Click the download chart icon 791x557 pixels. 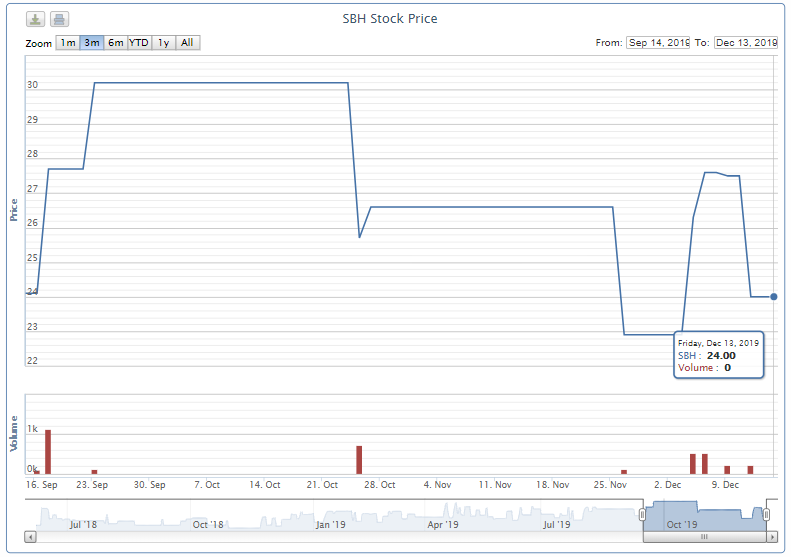click(35, 20)
